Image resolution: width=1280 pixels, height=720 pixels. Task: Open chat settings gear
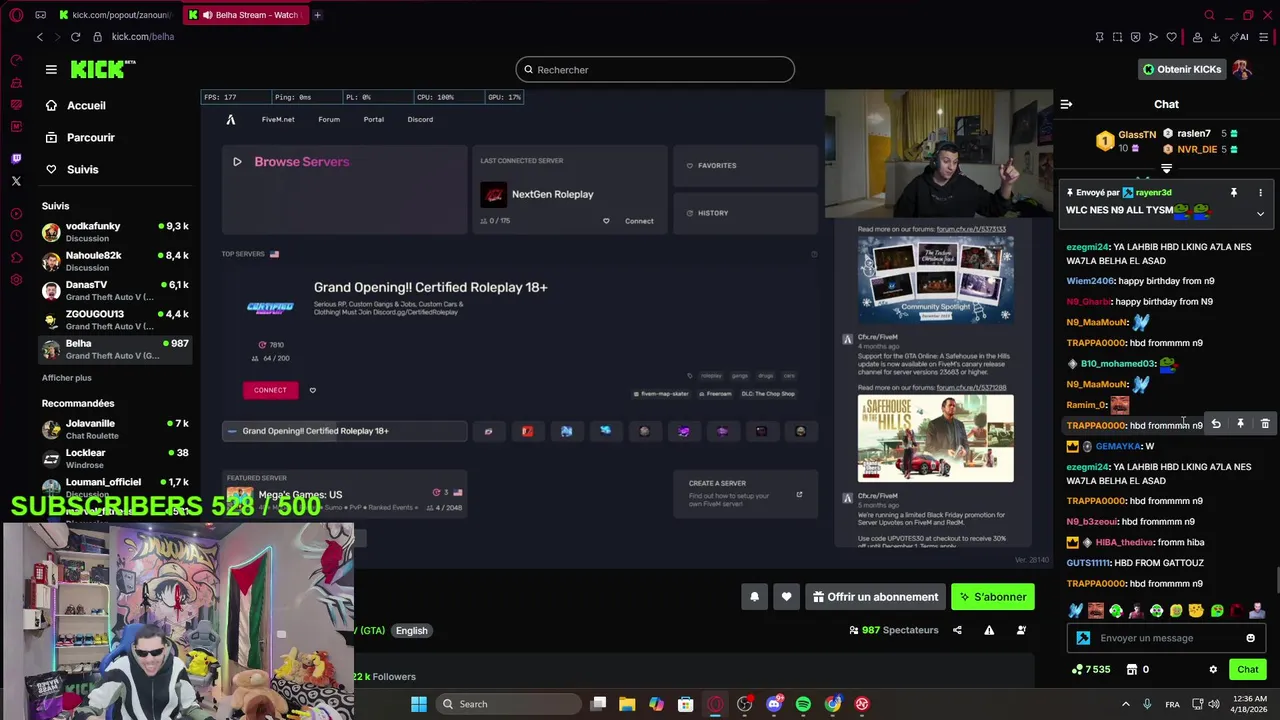point(1213,669)
